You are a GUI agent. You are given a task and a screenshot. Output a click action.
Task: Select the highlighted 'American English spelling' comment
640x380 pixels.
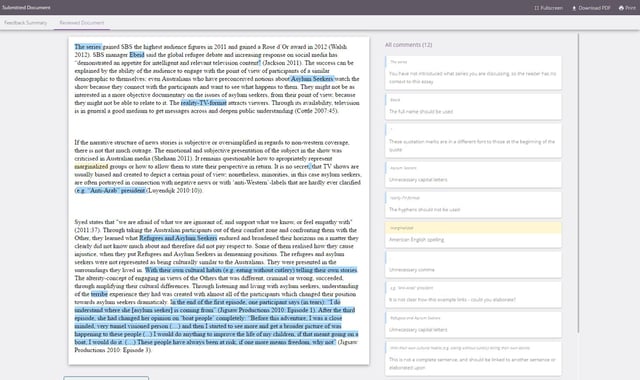click(473, 235)
